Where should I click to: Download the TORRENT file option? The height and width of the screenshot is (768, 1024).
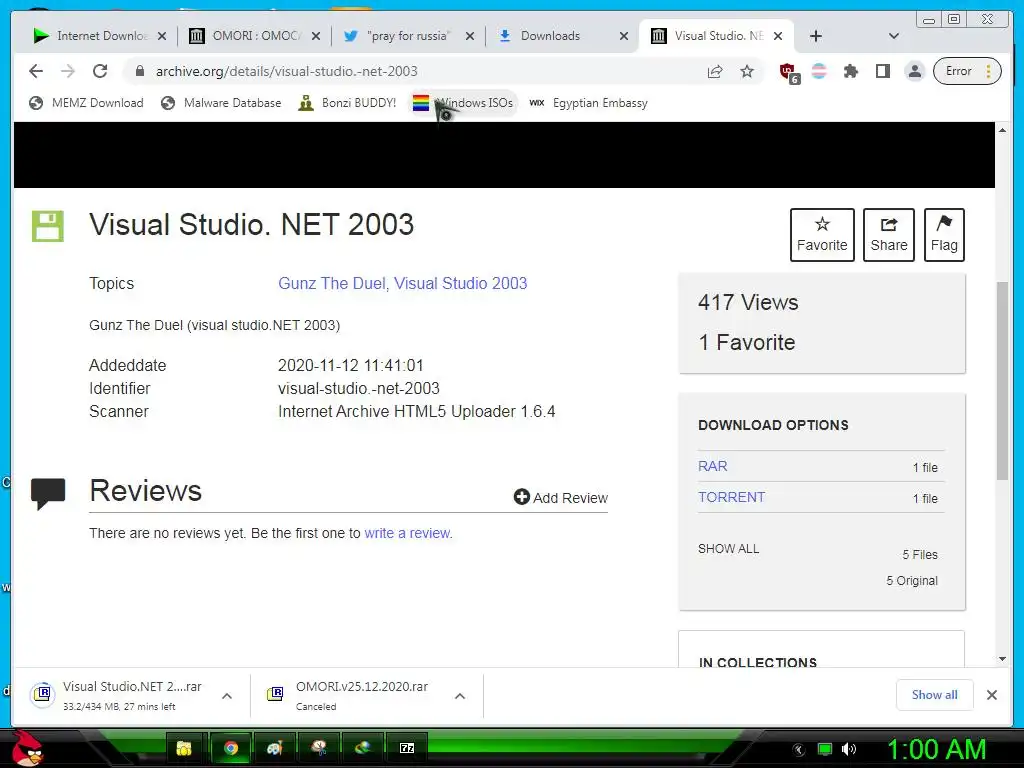[x=731, y=497]
